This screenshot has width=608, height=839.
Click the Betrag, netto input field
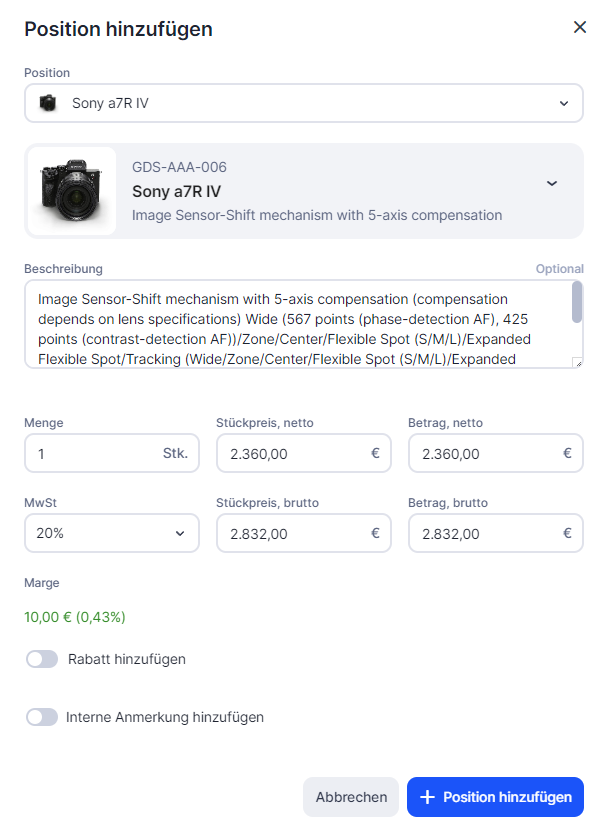[x=496, y=453]
